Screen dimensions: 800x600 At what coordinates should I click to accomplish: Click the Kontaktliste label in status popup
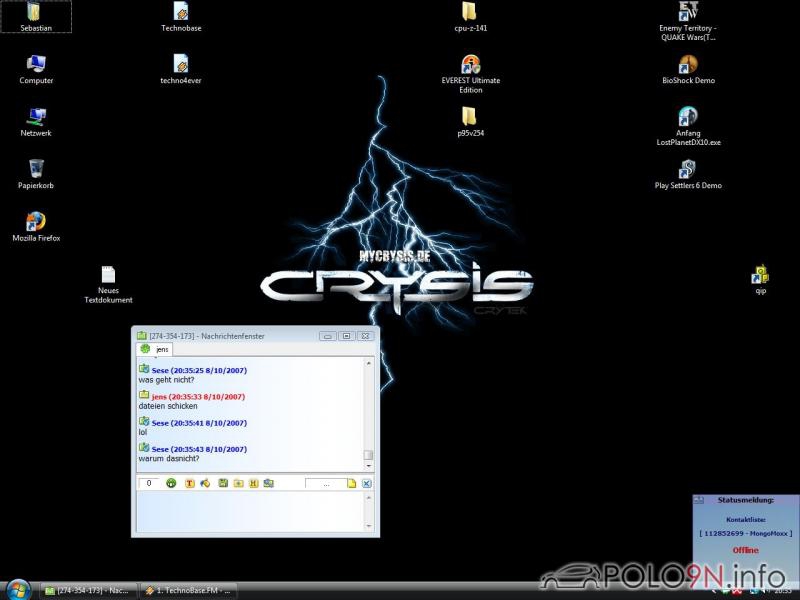pos(745,519)
